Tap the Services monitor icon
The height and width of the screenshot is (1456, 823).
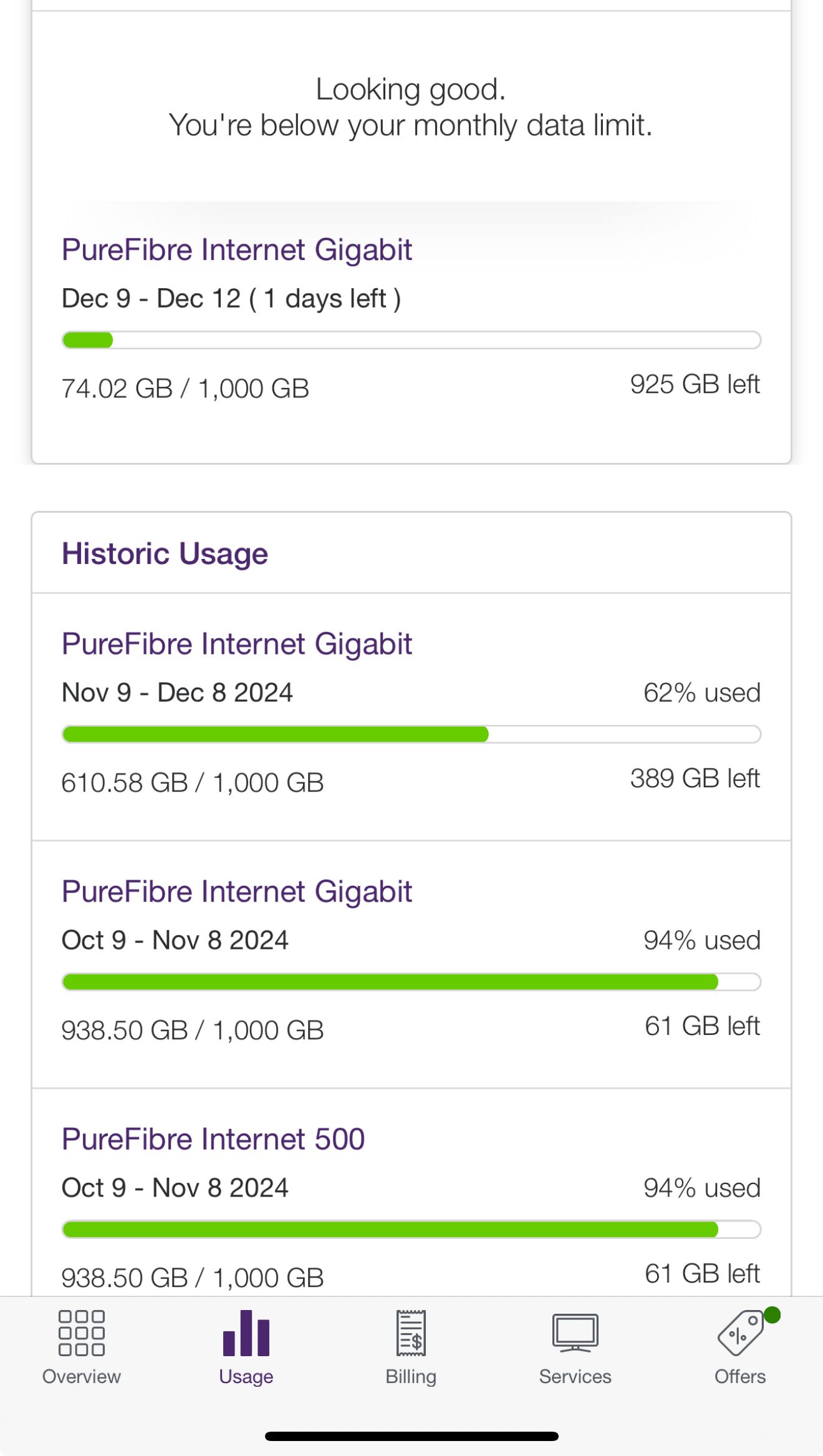575,1333
